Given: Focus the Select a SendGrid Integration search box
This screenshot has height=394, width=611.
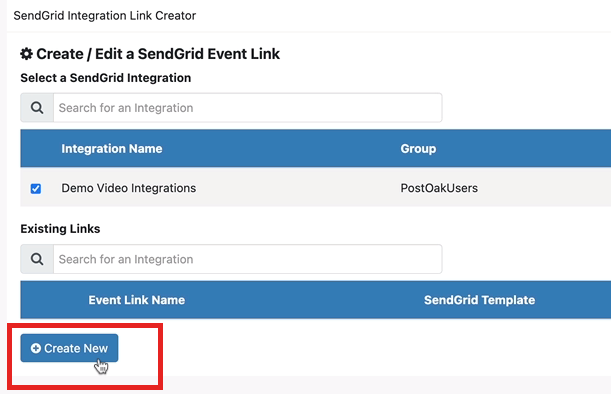Looking at the screenshot, I should (x=248, y=108).
